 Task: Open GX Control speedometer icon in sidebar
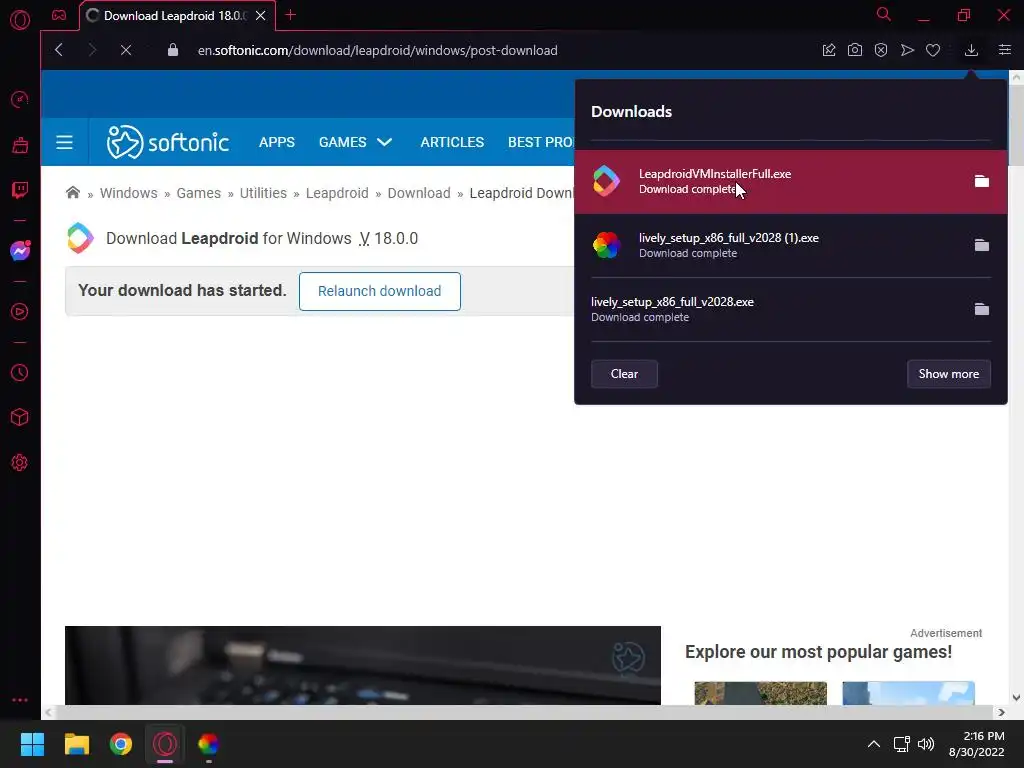tap(20, 99)
